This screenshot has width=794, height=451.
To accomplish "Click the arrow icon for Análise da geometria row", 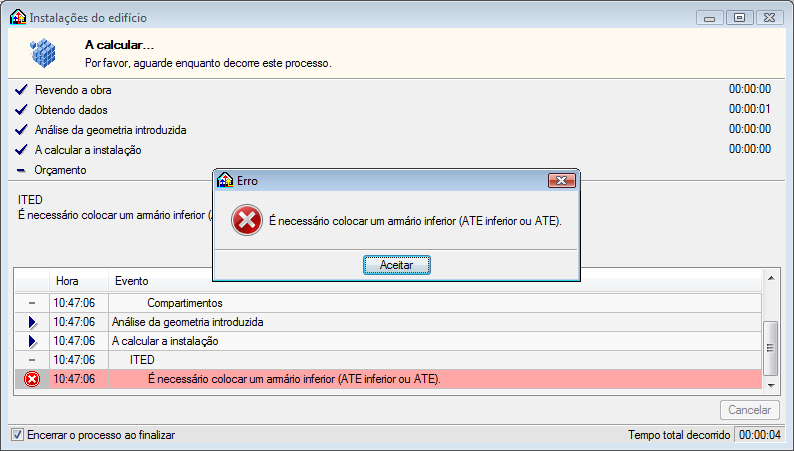I will [32, 322].
